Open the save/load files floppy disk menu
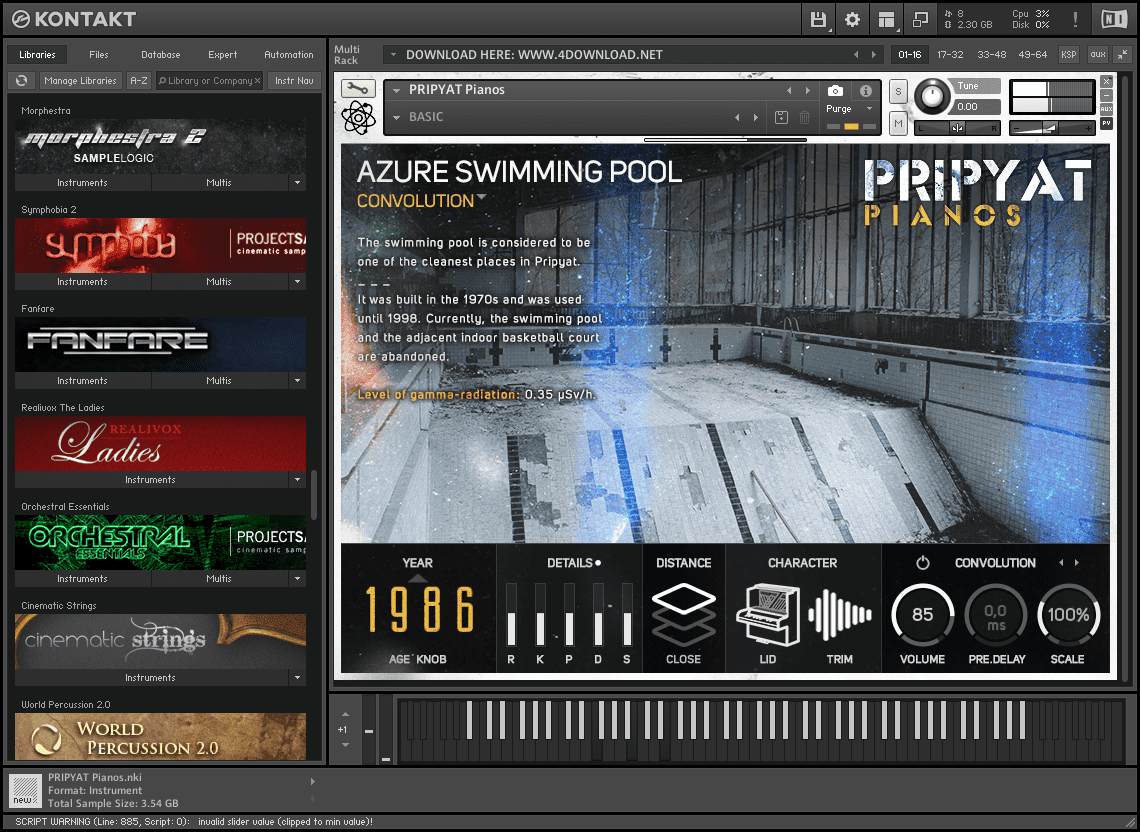Screen dimensions: 1140x832 coord(818,20)
